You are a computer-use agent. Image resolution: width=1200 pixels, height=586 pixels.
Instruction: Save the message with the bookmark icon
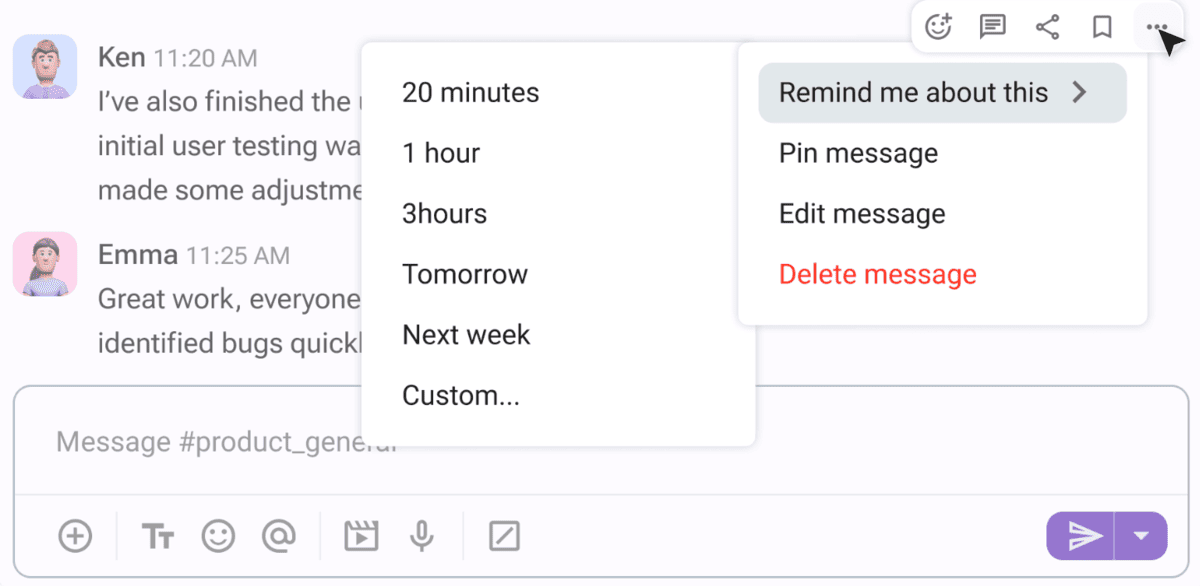1101,26
